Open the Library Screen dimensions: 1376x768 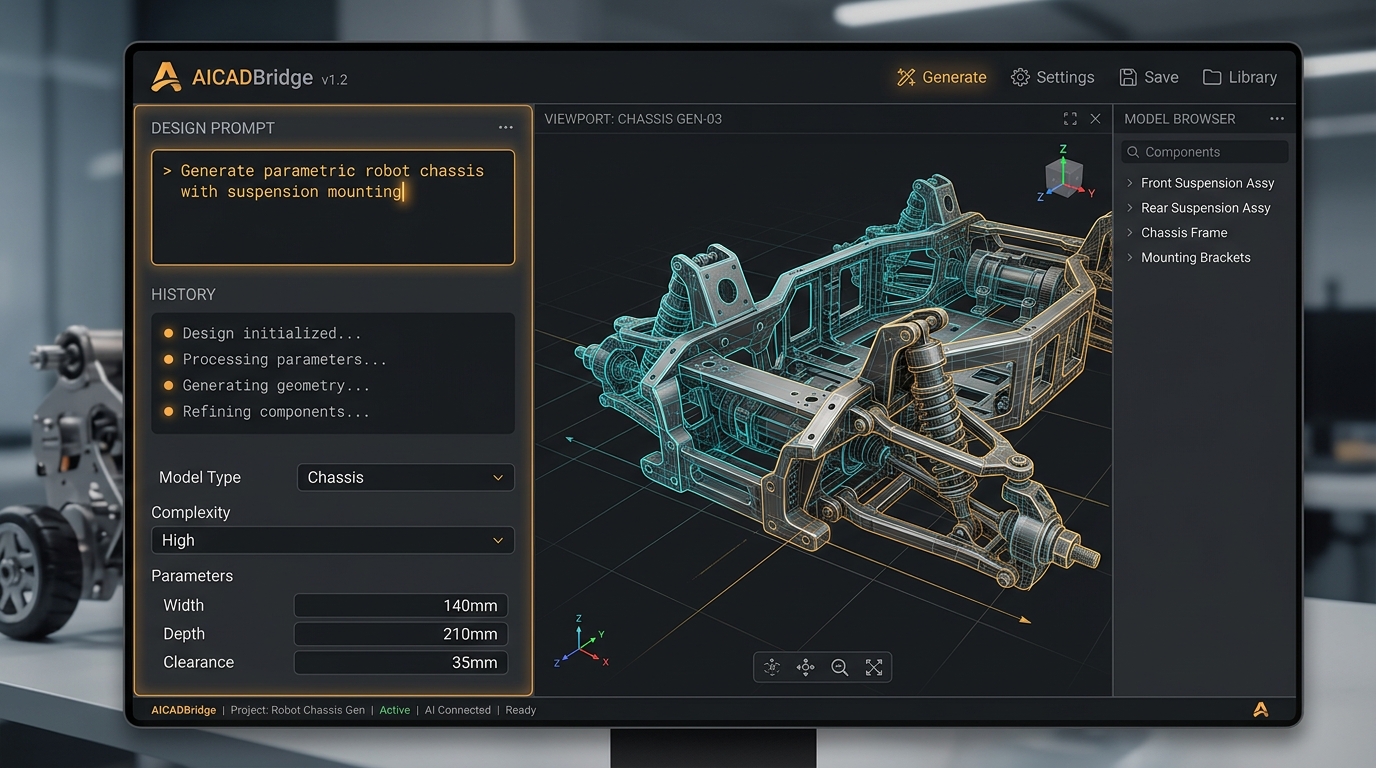(1239, 77)
